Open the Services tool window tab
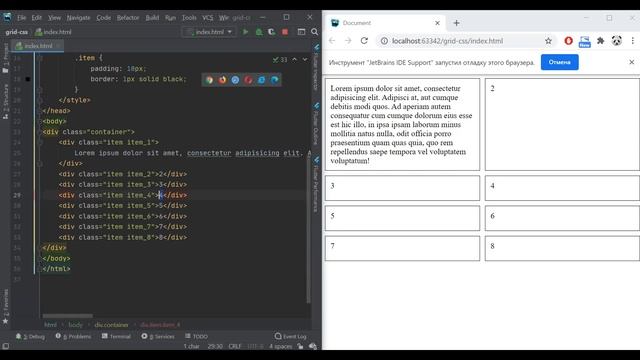The height and width of the screenshot is (360, 640). [158, 336]
